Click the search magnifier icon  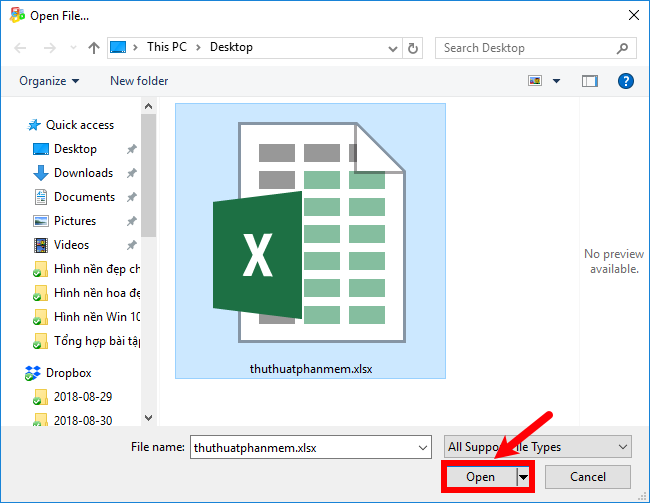(622, 48)
